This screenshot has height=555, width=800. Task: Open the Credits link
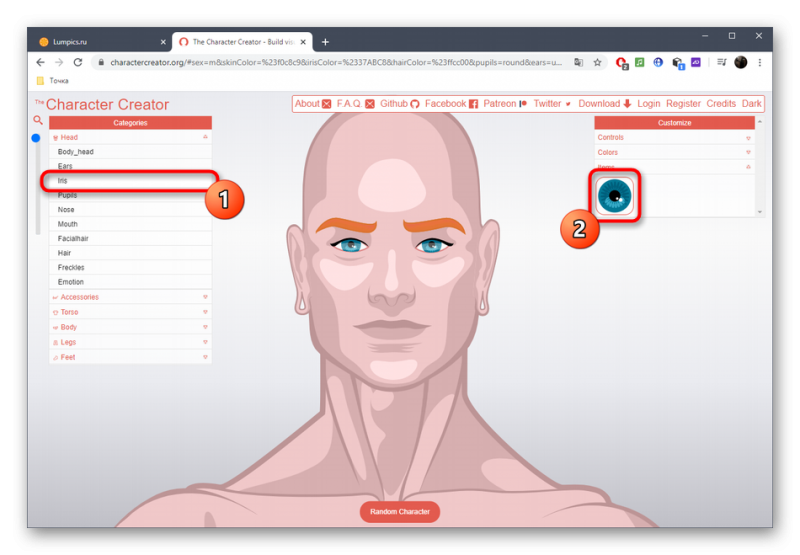tap(721, 104)
